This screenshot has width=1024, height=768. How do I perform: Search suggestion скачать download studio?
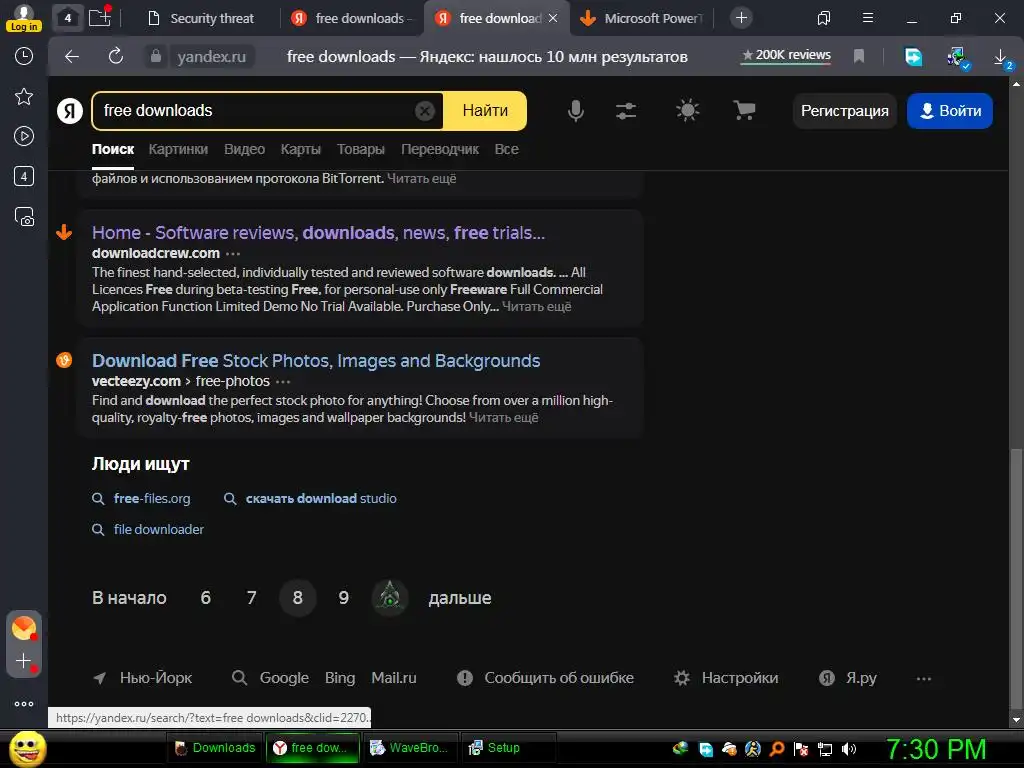point(321,498)
